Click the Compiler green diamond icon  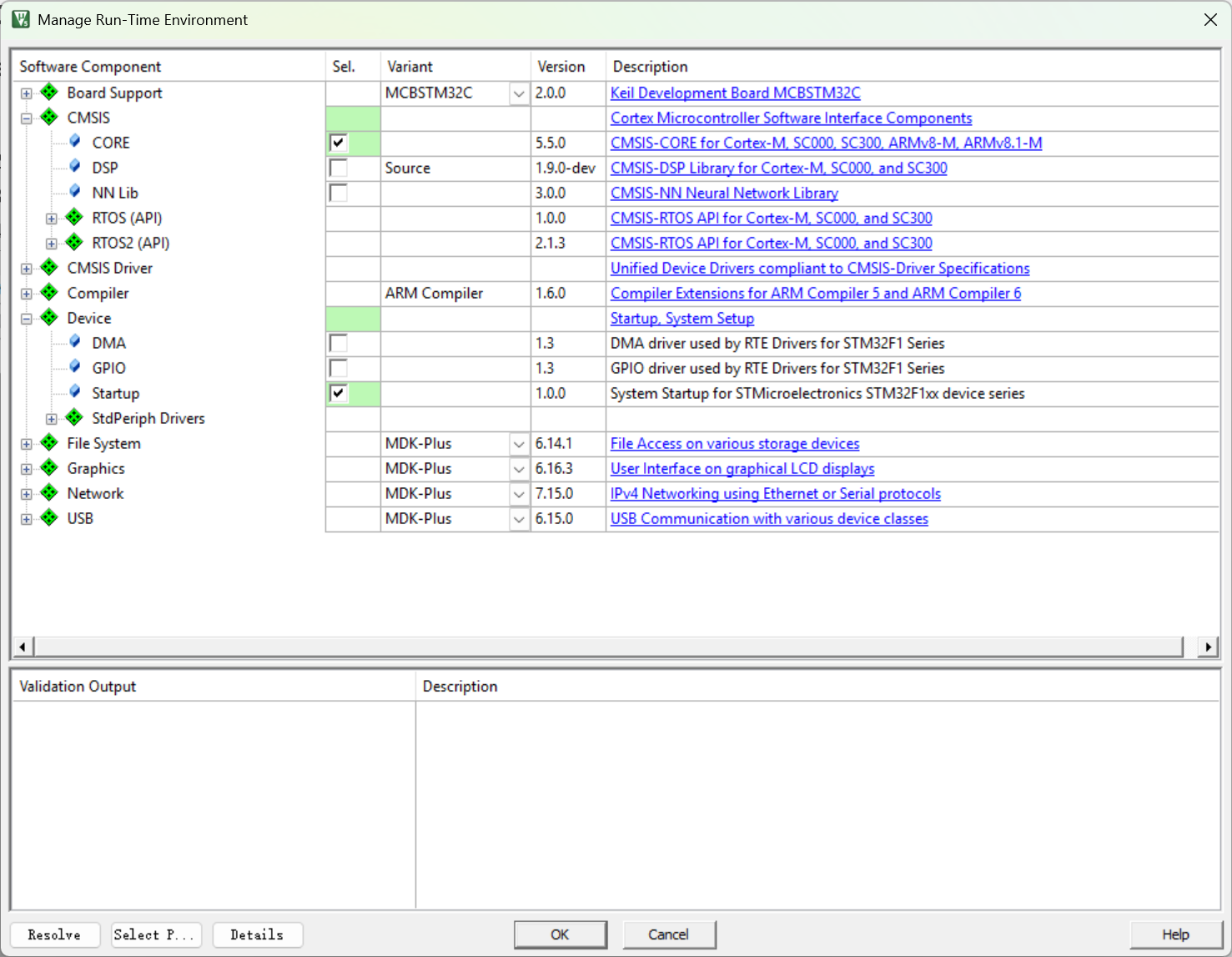[50, 292]
